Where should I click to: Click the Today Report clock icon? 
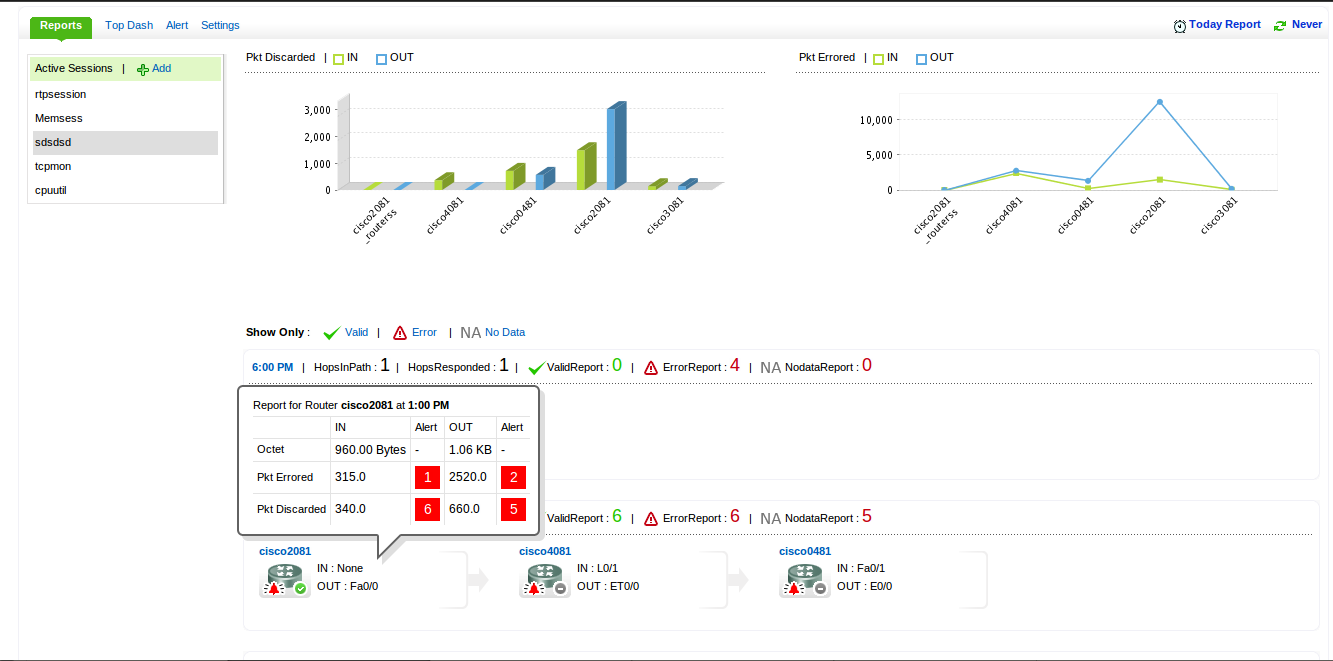click(x=1180, y=26)
